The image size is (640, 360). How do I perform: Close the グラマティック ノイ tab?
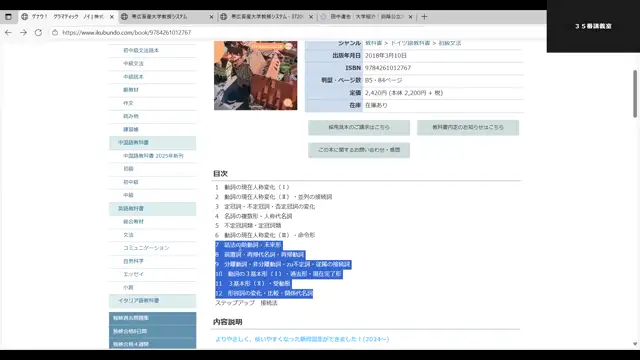click(111, 17)
